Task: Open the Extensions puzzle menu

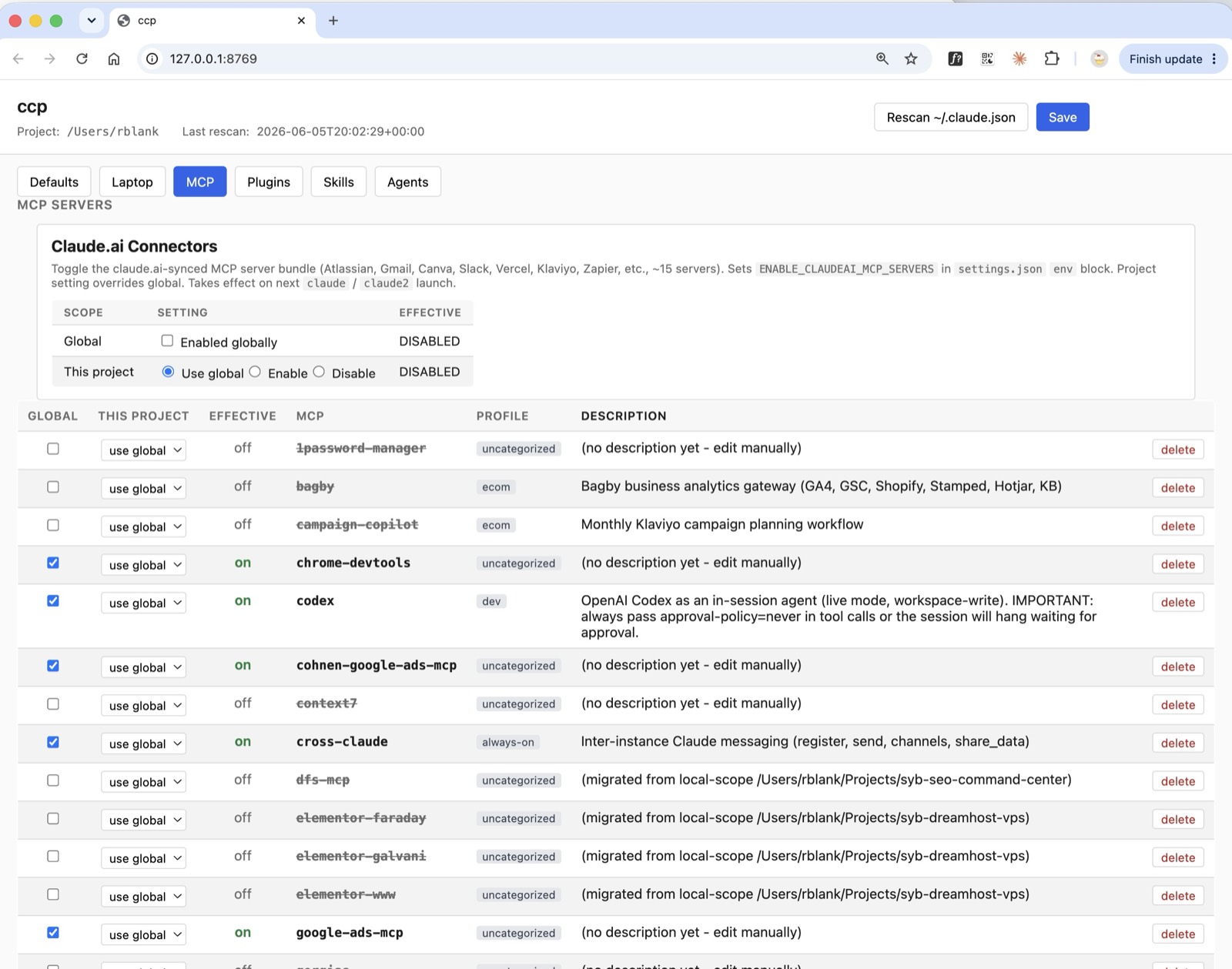Action: (1052, 58)
